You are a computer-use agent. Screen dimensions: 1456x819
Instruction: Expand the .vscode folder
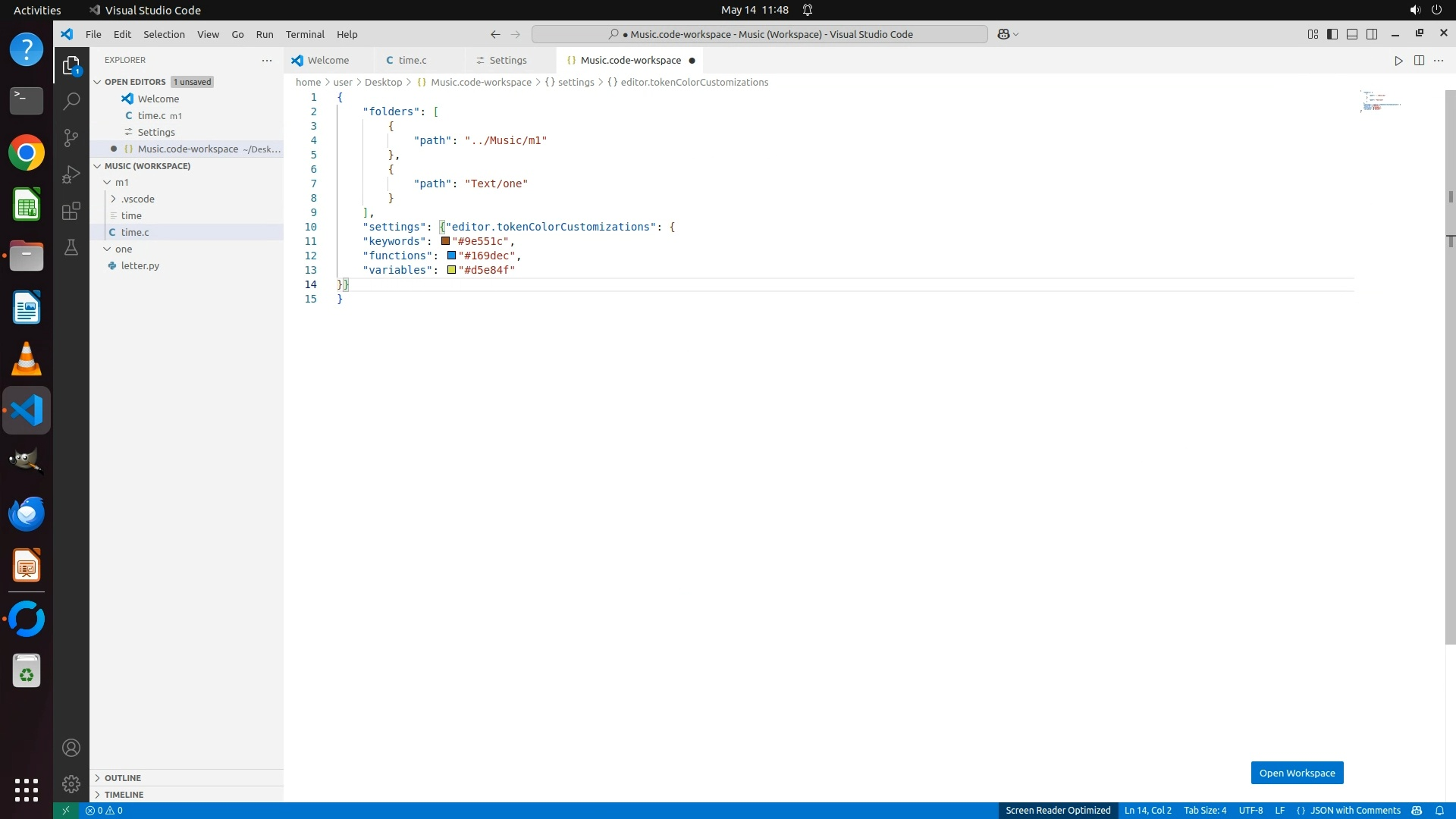coord(137,199)
